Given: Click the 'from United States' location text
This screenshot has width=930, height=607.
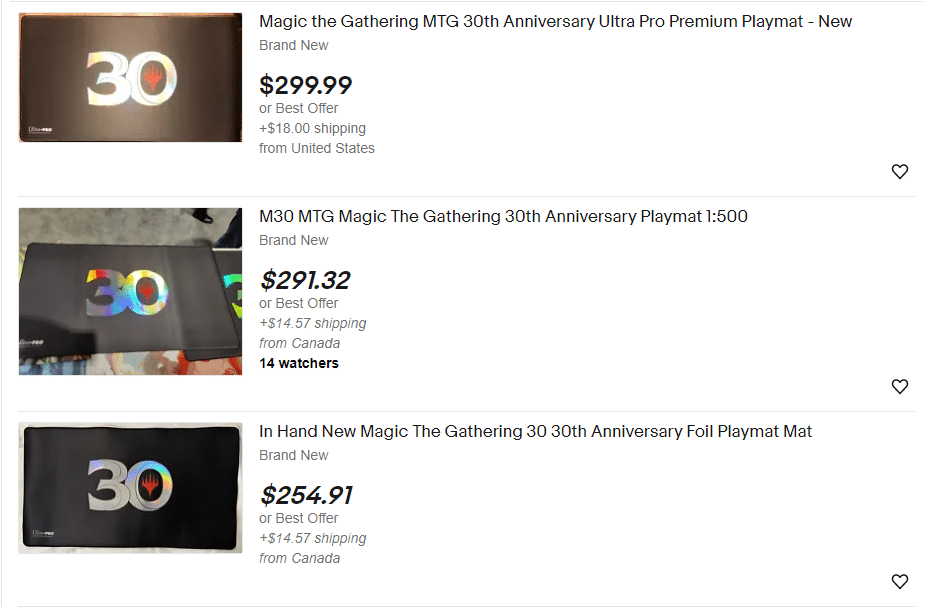Looking at the screenshot, I should pos(316,148).
